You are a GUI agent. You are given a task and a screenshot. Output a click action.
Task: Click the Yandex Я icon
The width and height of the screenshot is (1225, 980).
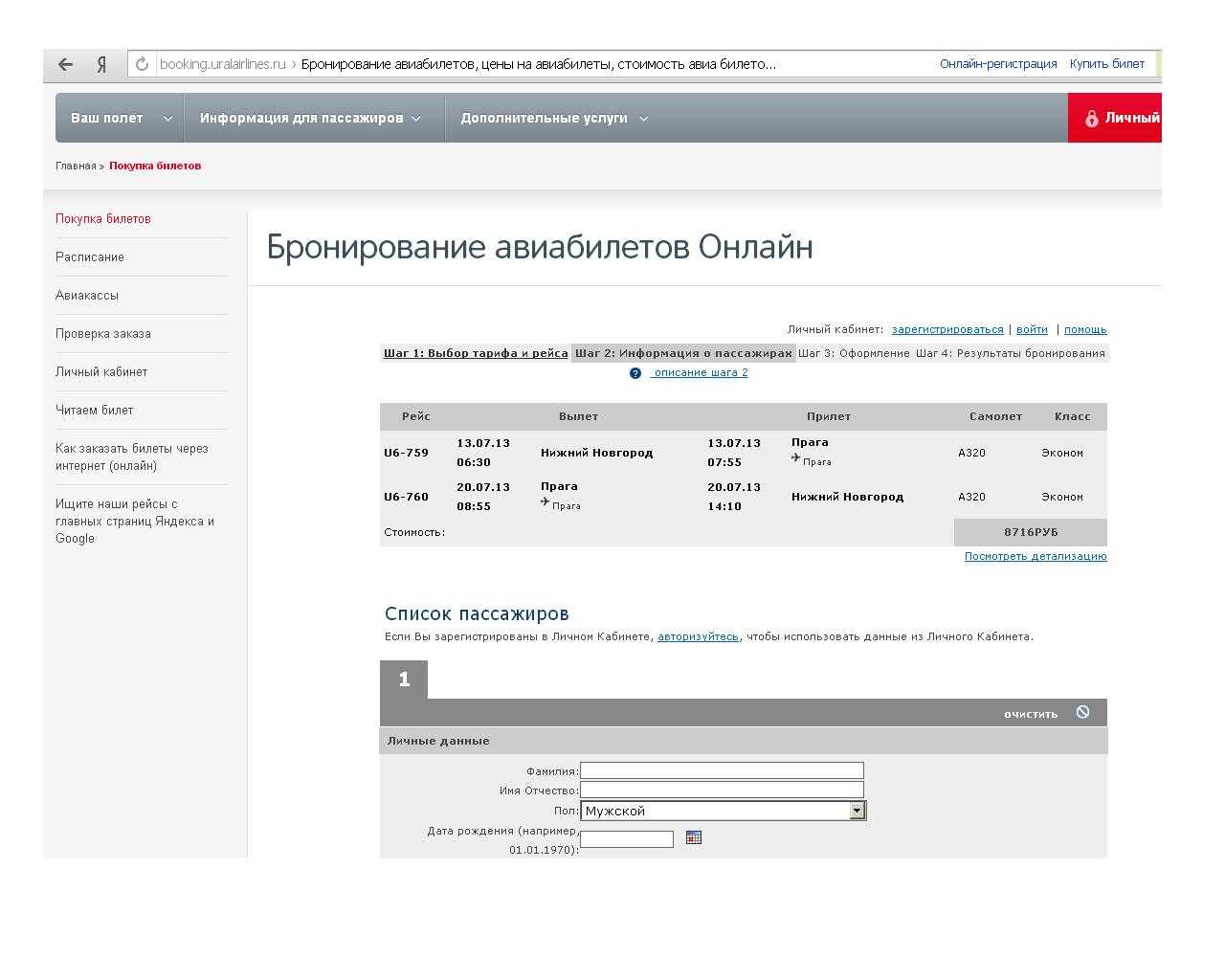click(x=101, y=64)
